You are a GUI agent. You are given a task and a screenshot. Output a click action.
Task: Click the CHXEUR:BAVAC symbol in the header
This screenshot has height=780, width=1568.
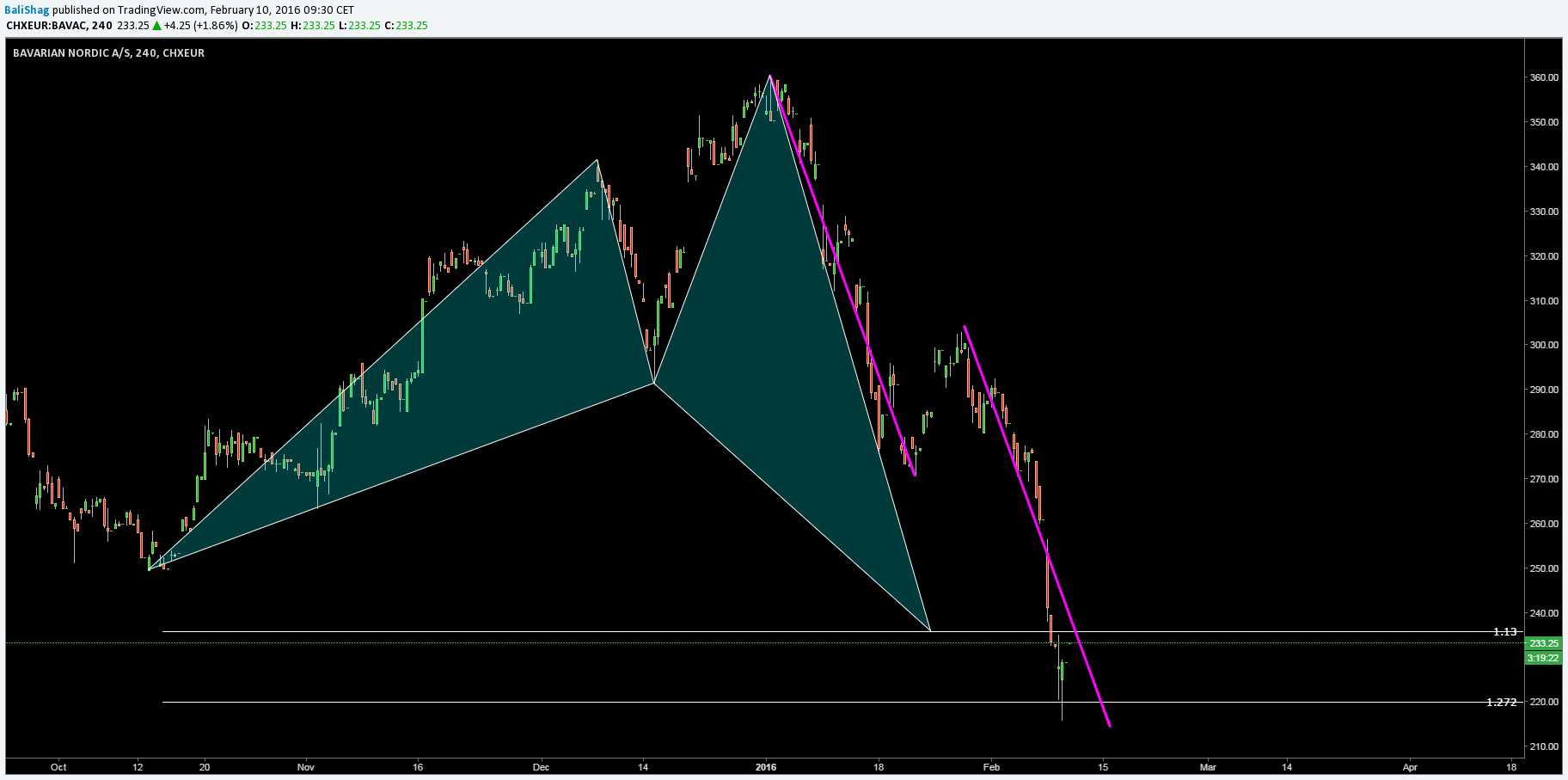tap(47, 25)
